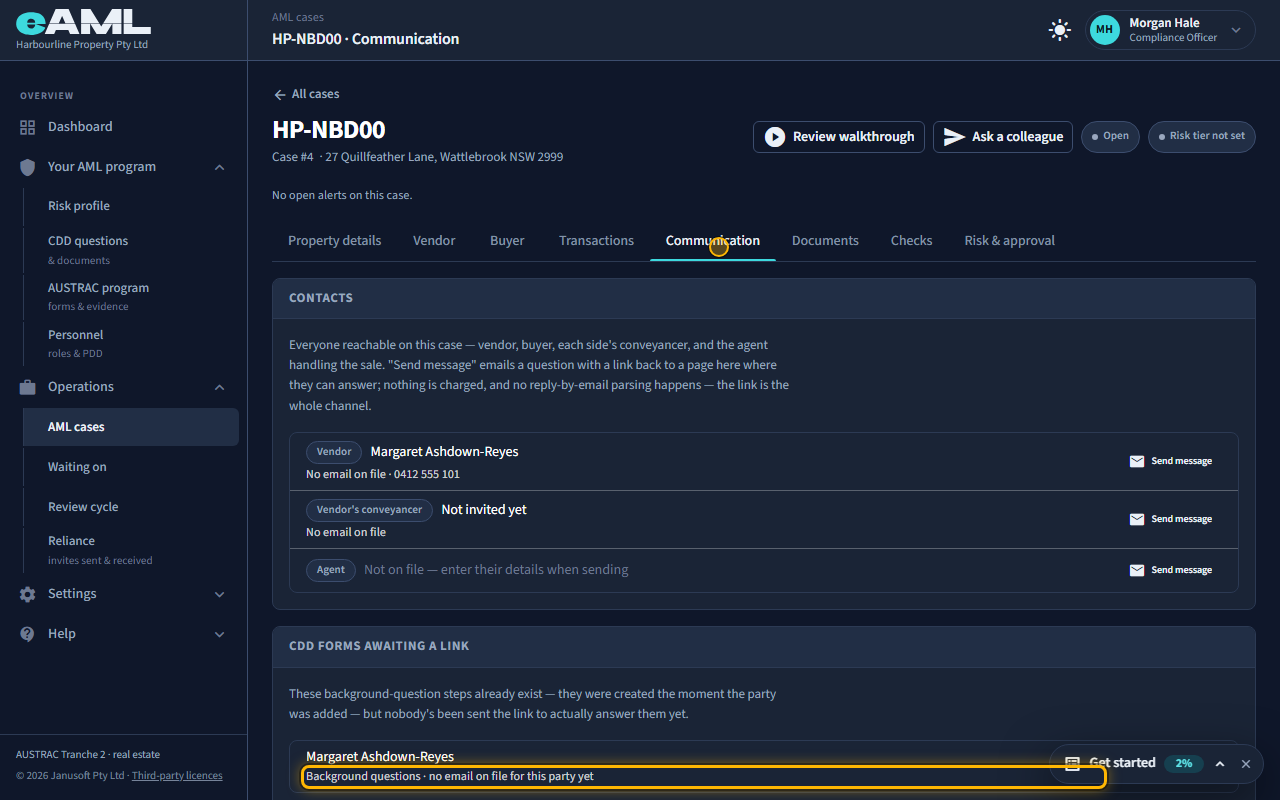This screenshot has width=1280, height=800.
Task: Collapse the Your AML program section
Action: pos(220,167)
